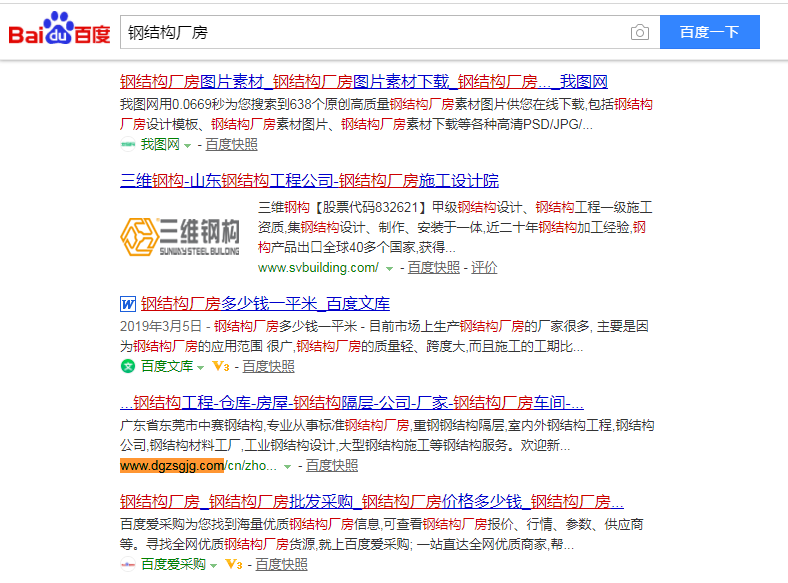
Task: Open 三维钢构-山东钢结构工程公司 result title
Action: 309,180
